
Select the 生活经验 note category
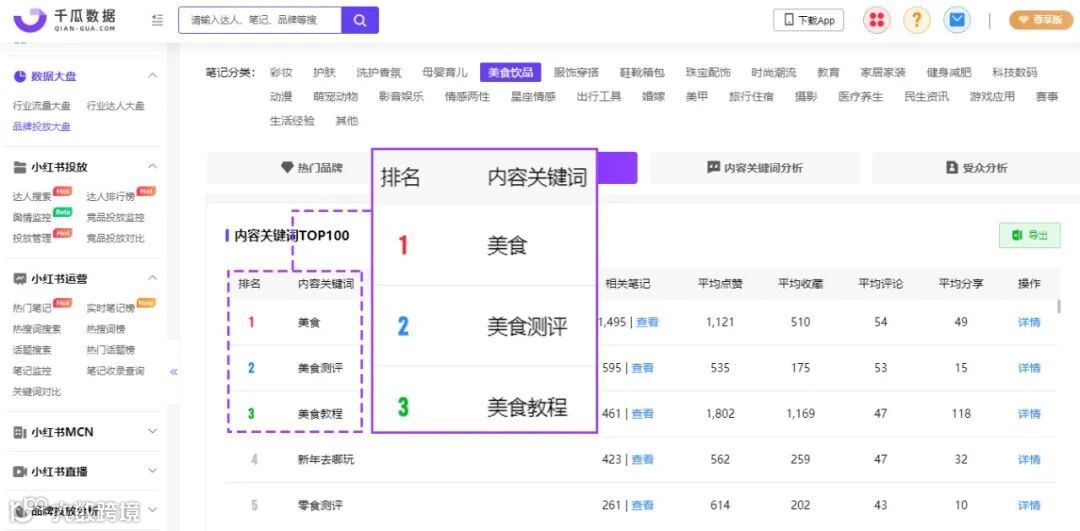(x=292, y=121)
